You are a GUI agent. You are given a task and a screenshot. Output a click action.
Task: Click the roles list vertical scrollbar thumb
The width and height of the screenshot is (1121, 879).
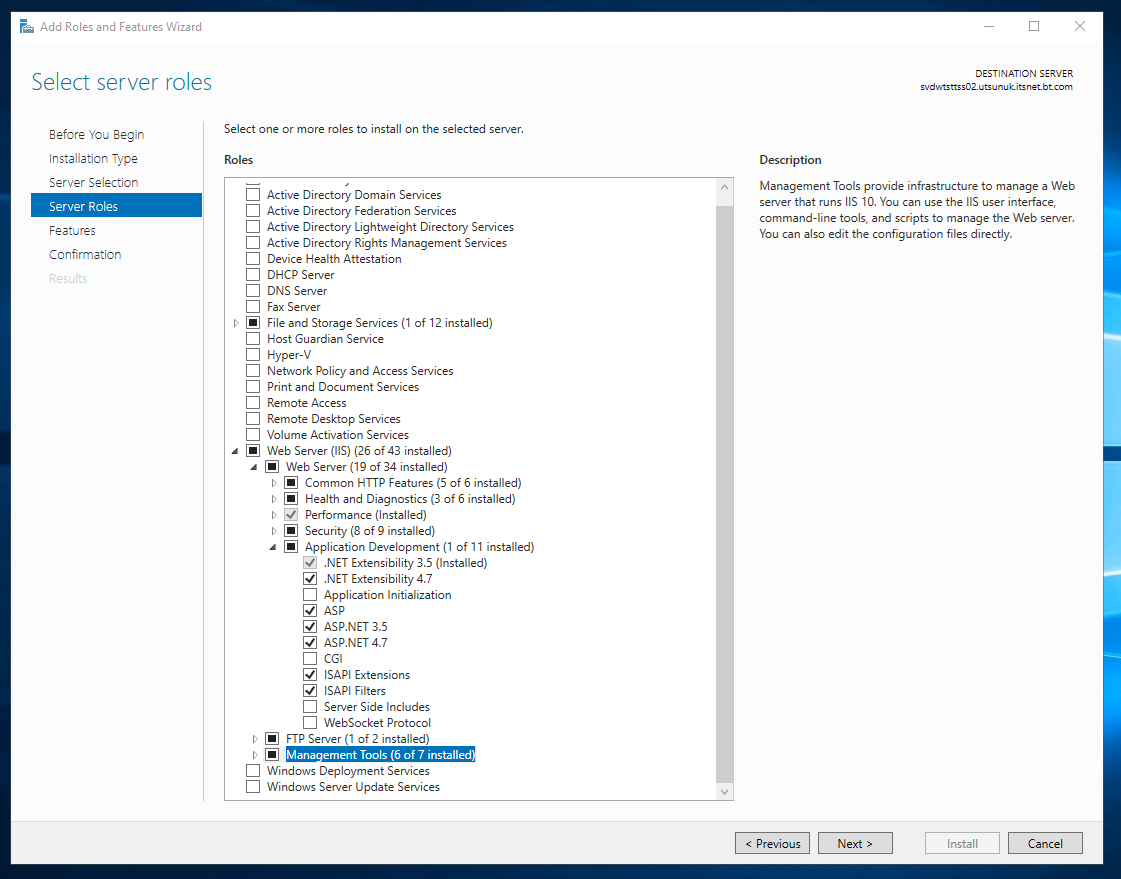[724, 493]
